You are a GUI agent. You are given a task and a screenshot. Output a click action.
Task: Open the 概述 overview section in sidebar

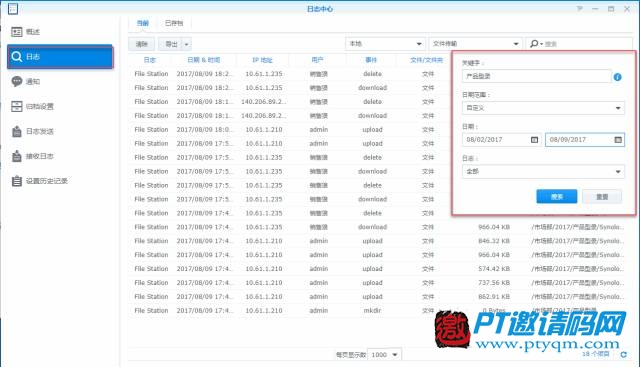(x=33, y=32)
